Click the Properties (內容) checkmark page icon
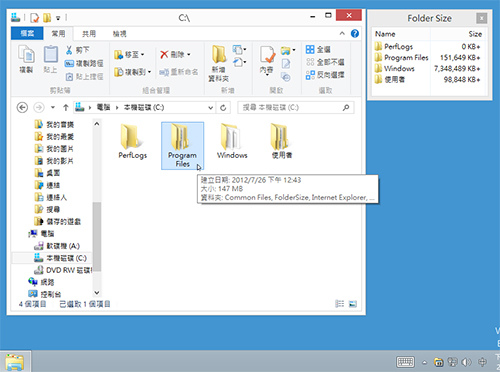The width and height of the screenshot is (500, 372). tap(267, 55)
